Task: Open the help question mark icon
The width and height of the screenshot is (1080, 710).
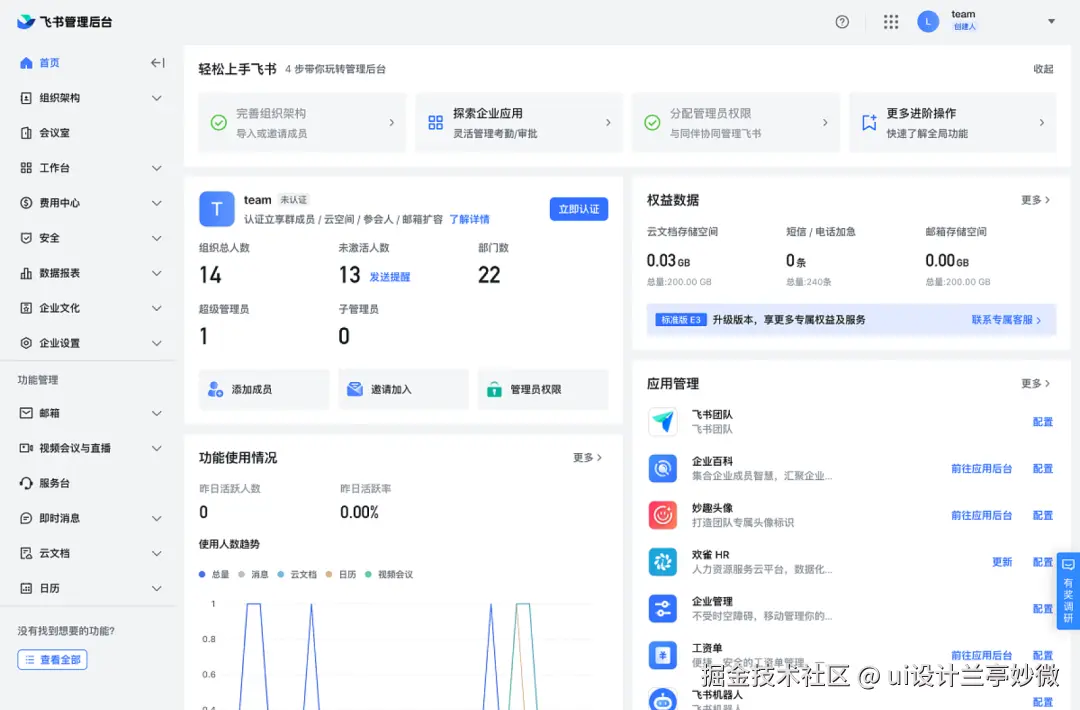Action: click(842, 22)
